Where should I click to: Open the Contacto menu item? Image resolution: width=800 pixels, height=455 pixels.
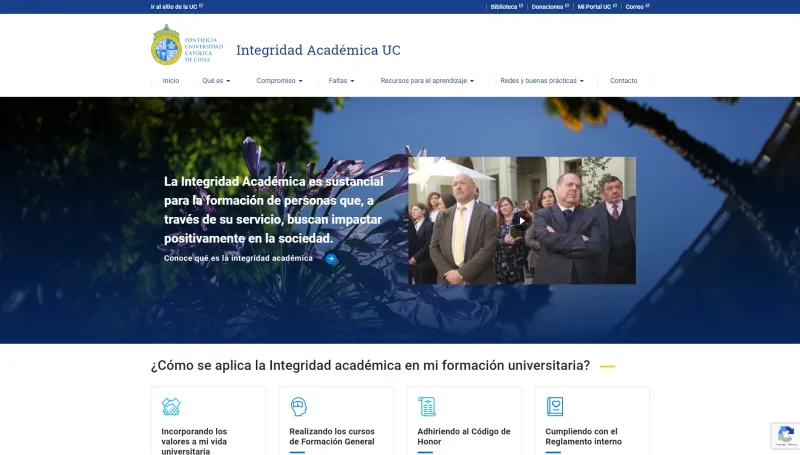pyautogui.click(x=623, y=81)
